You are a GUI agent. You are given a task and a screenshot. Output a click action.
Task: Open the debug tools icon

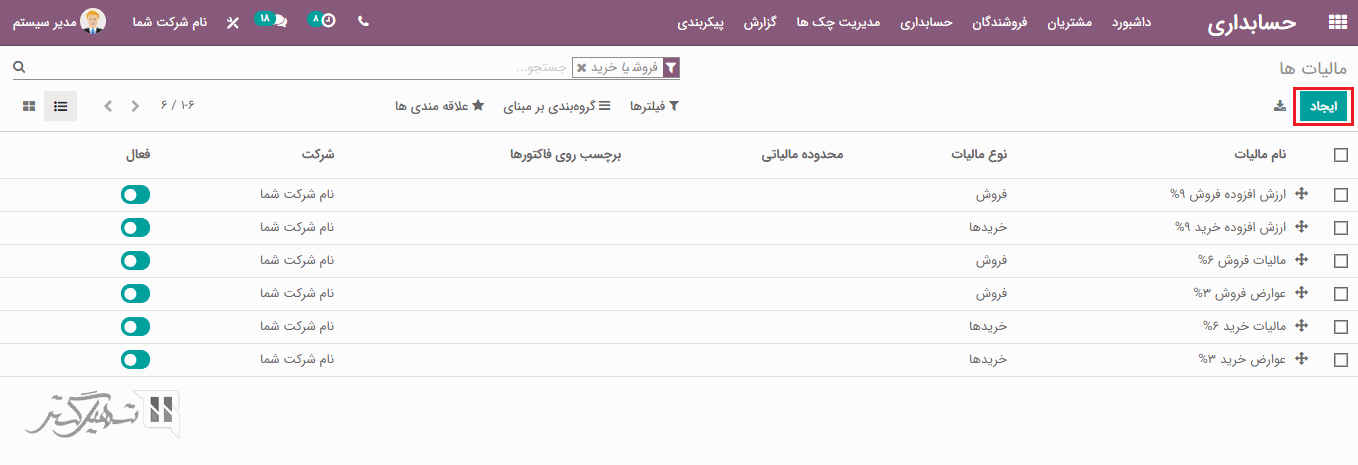[x=233, y=22]
